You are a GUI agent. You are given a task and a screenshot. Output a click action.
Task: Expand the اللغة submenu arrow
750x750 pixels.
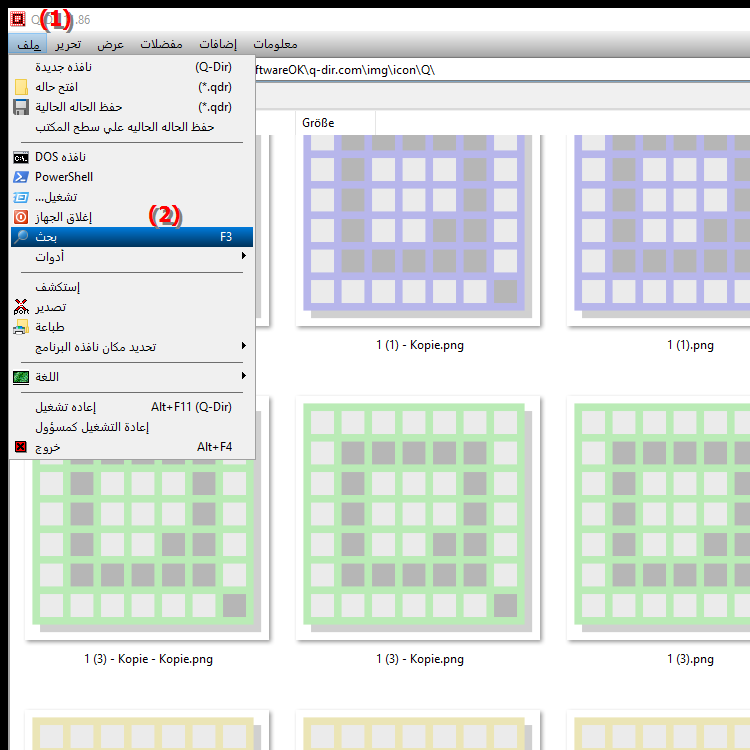243,375
